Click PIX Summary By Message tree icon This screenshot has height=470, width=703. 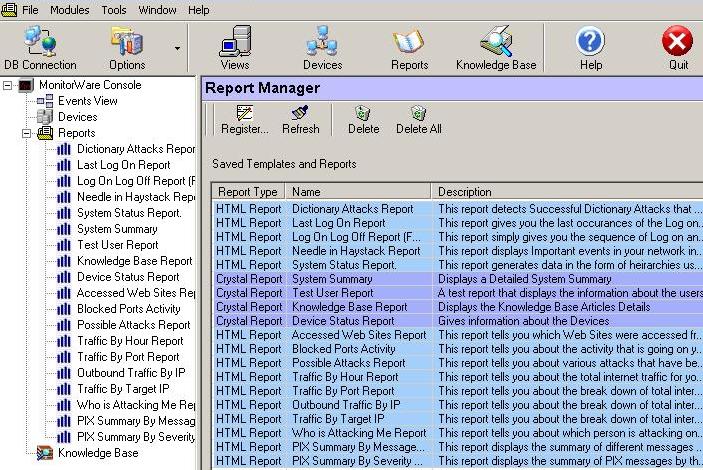pyautogui.click(x=64, y=422)
